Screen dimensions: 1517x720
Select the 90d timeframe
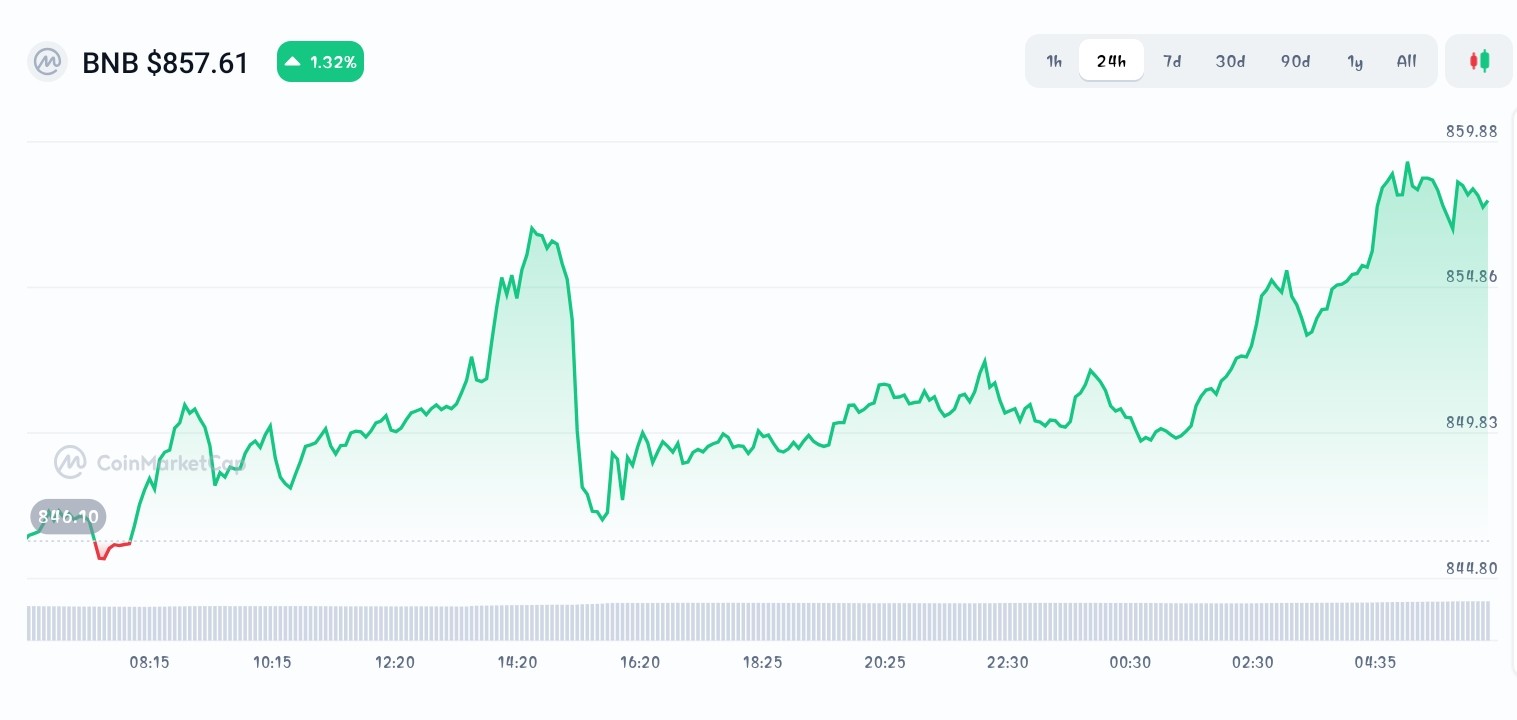tap(1295, 61)
